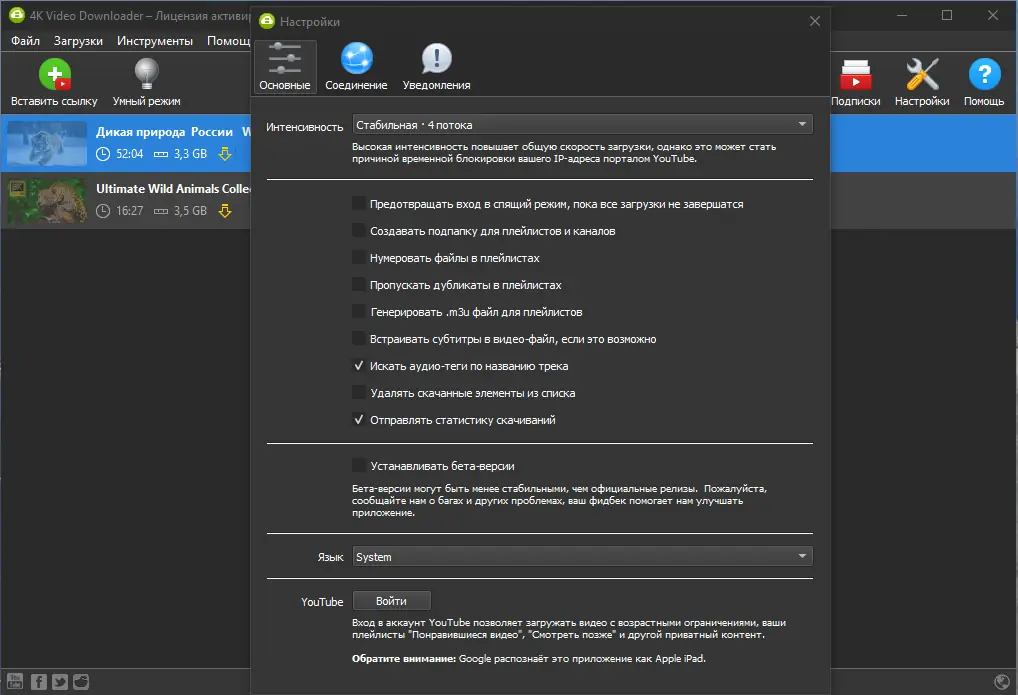
Task: Switch to Соединение settings tab
Action: 356,66
